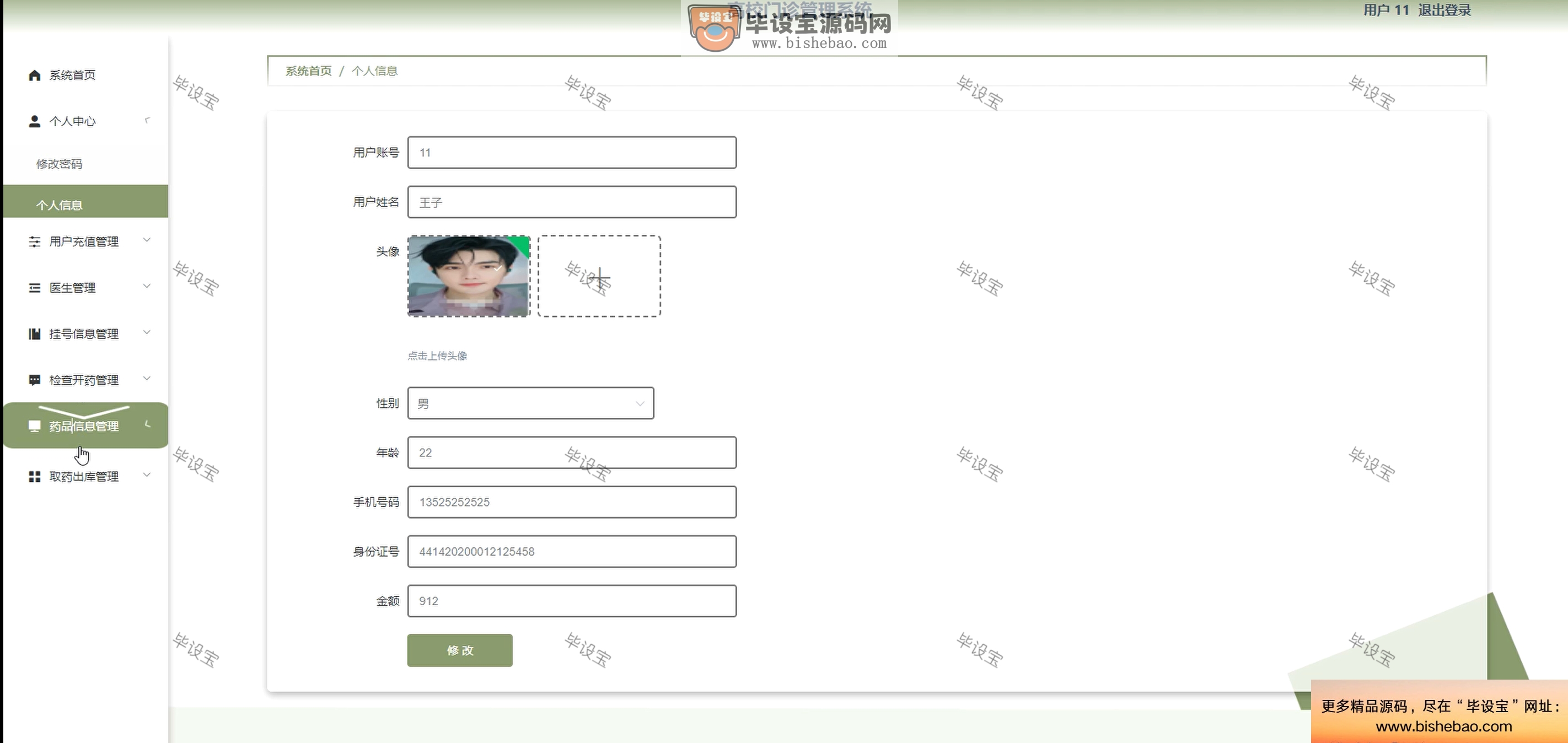Click the 用户账号 input field
1568x743 pixels.
572,153
